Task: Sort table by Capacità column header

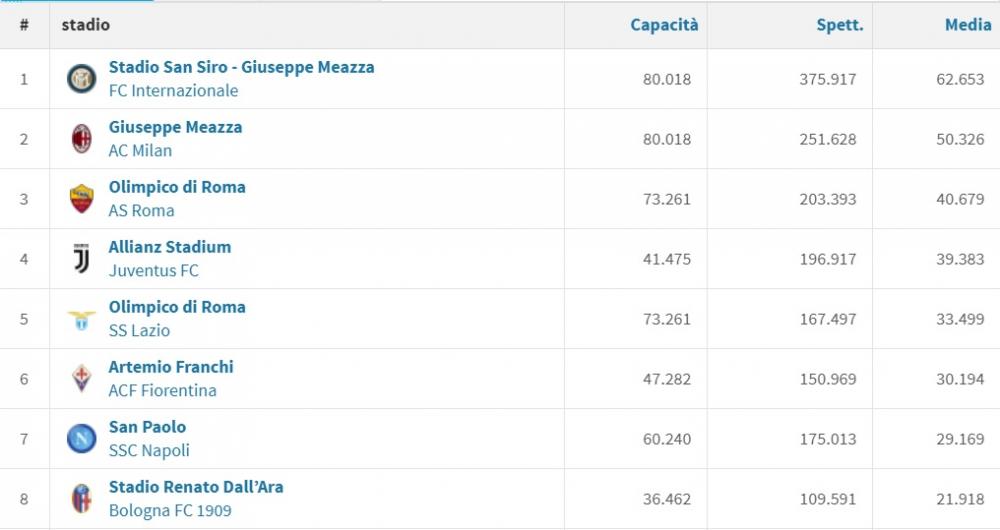Action: [x=664, y=25]
